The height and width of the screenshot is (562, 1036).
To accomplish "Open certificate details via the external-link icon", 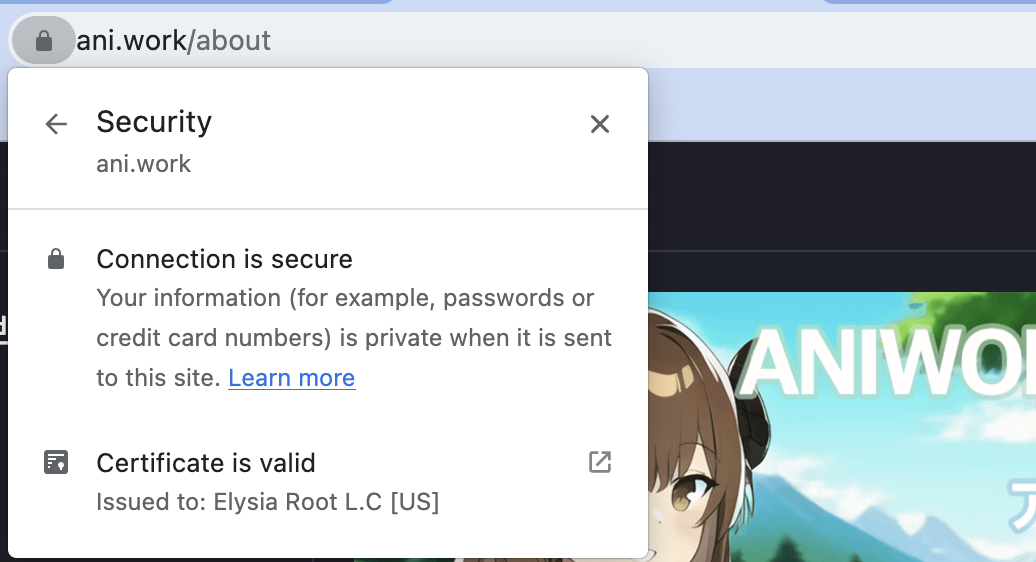I will (x=599, y=462).
